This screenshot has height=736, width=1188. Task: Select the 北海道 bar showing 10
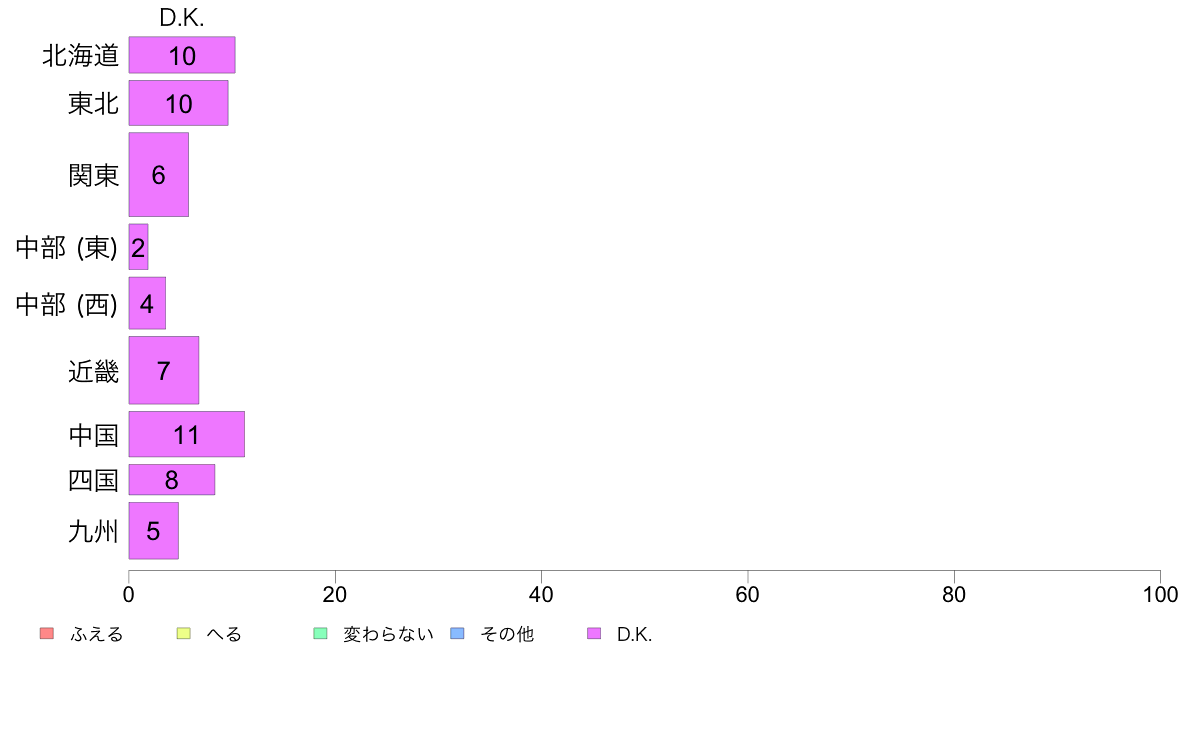tap(182, 55)
